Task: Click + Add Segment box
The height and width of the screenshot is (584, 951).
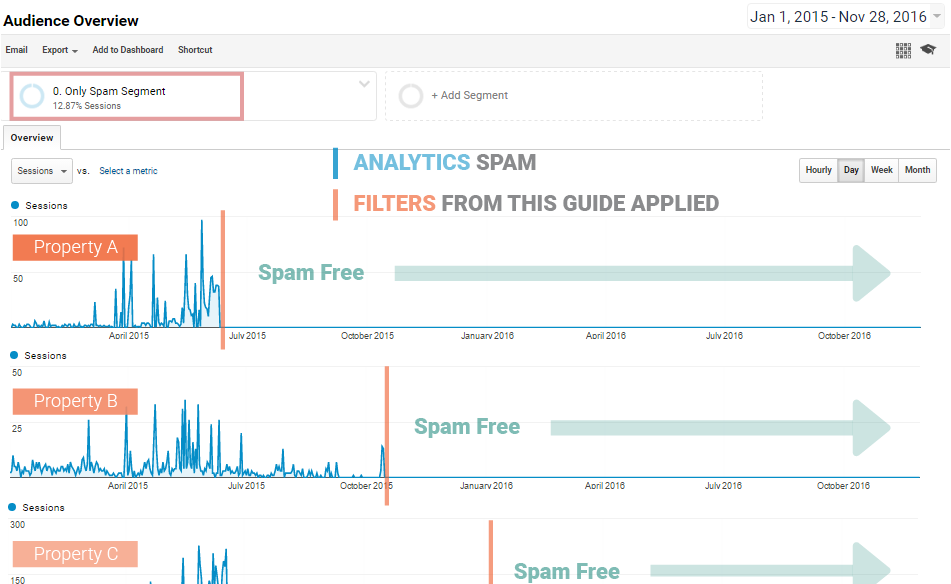Action: click(574, 96)
